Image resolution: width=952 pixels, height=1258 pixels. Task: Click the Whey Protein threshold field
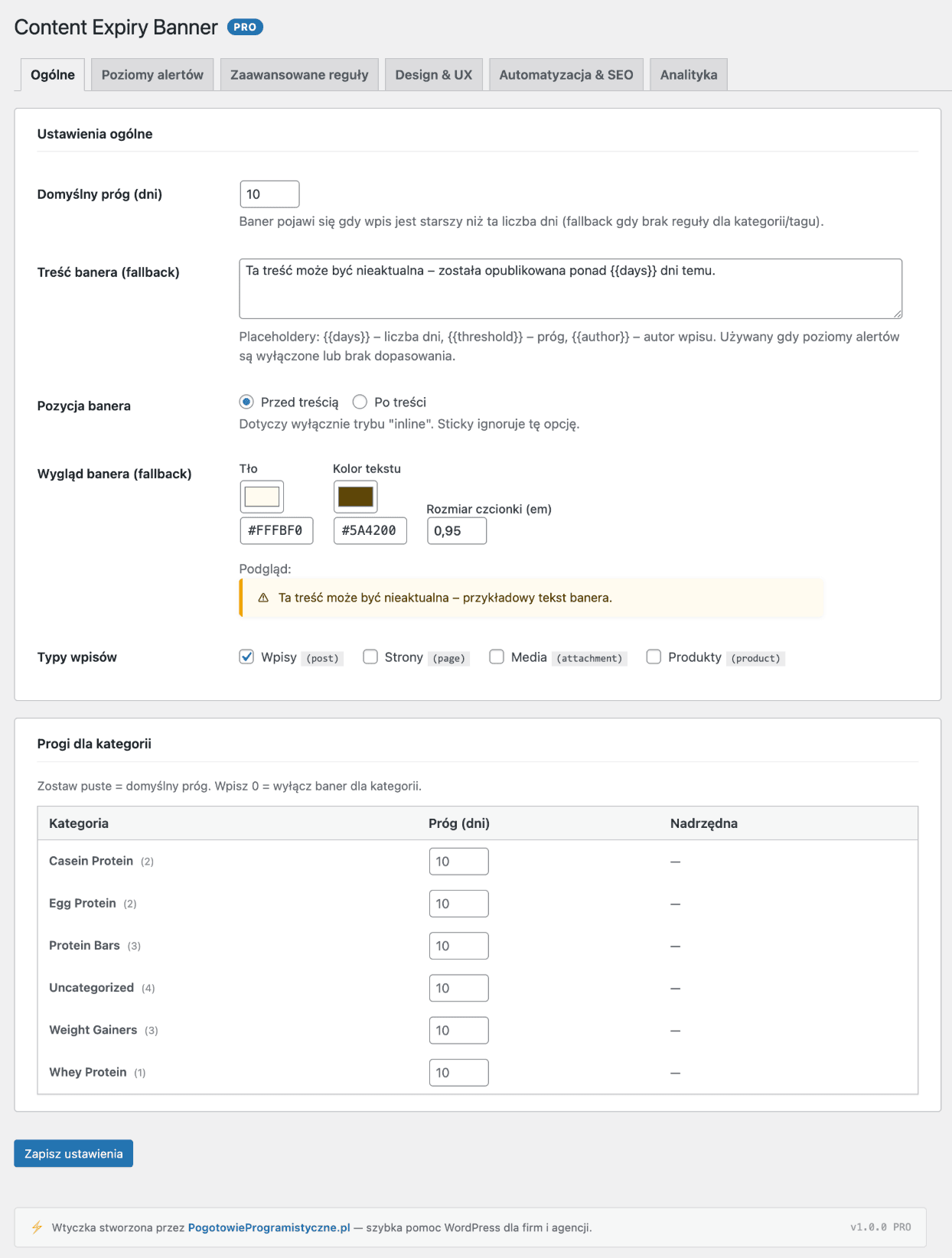[458, 1072]
